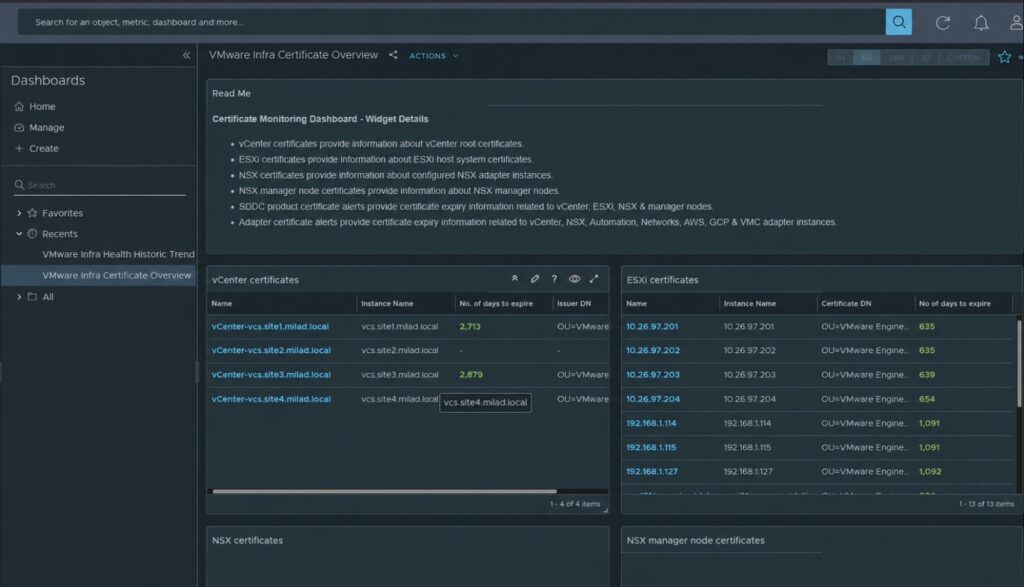Focus the global search input field
1024x587 pixels.
click(451, 22)
